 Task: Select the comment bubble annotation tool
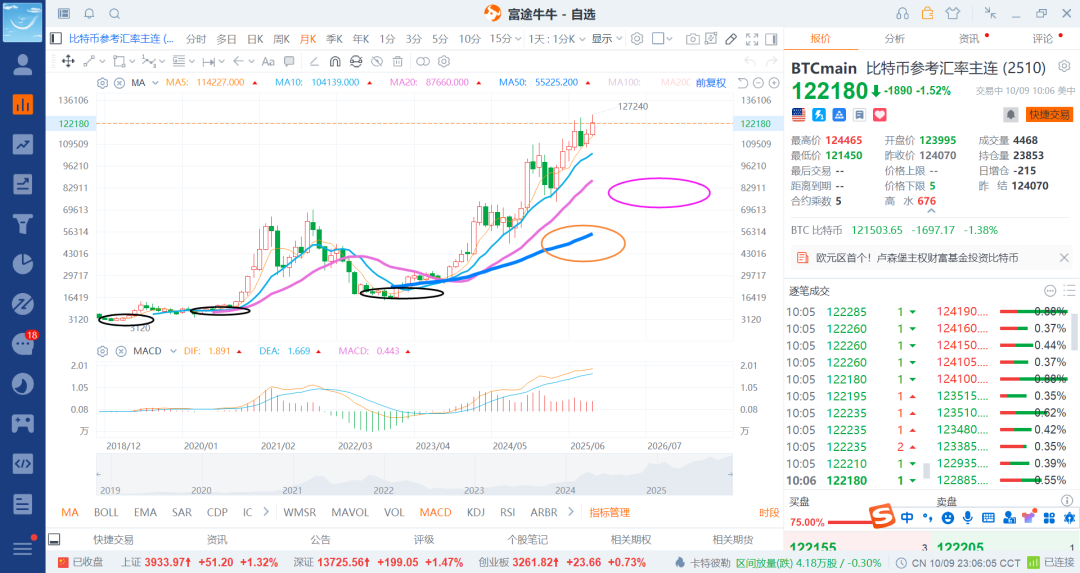pyautogui.click(x=289, y=61)
